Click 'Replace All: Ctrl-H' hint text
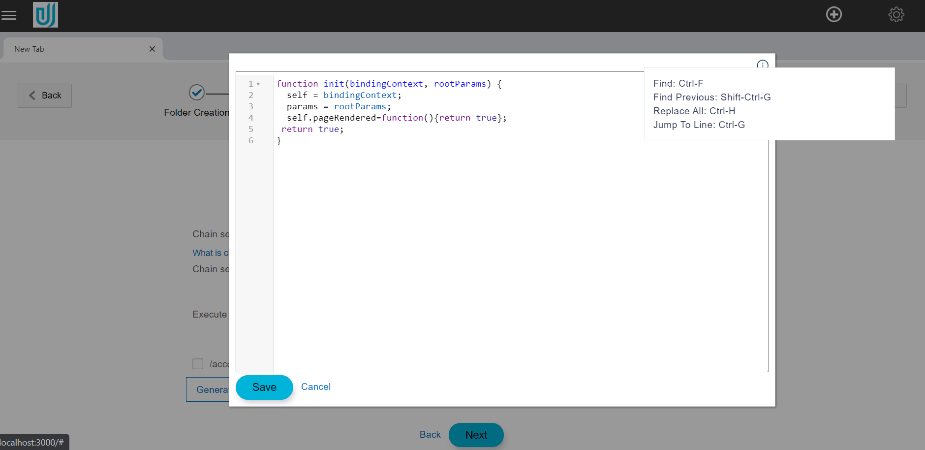The width and height of the screenshot is (925, 450). coord(694,110)
